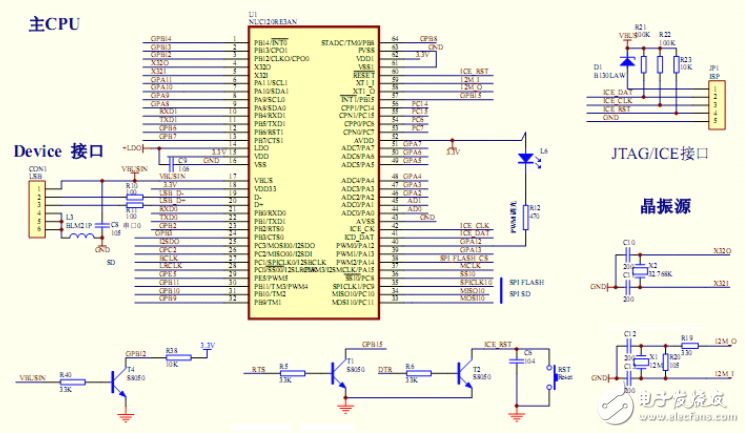Image resolution: width=745 pixels, height=433 pixels.
Task: Select the SPI FLASH net label
Action: (529, 281)
